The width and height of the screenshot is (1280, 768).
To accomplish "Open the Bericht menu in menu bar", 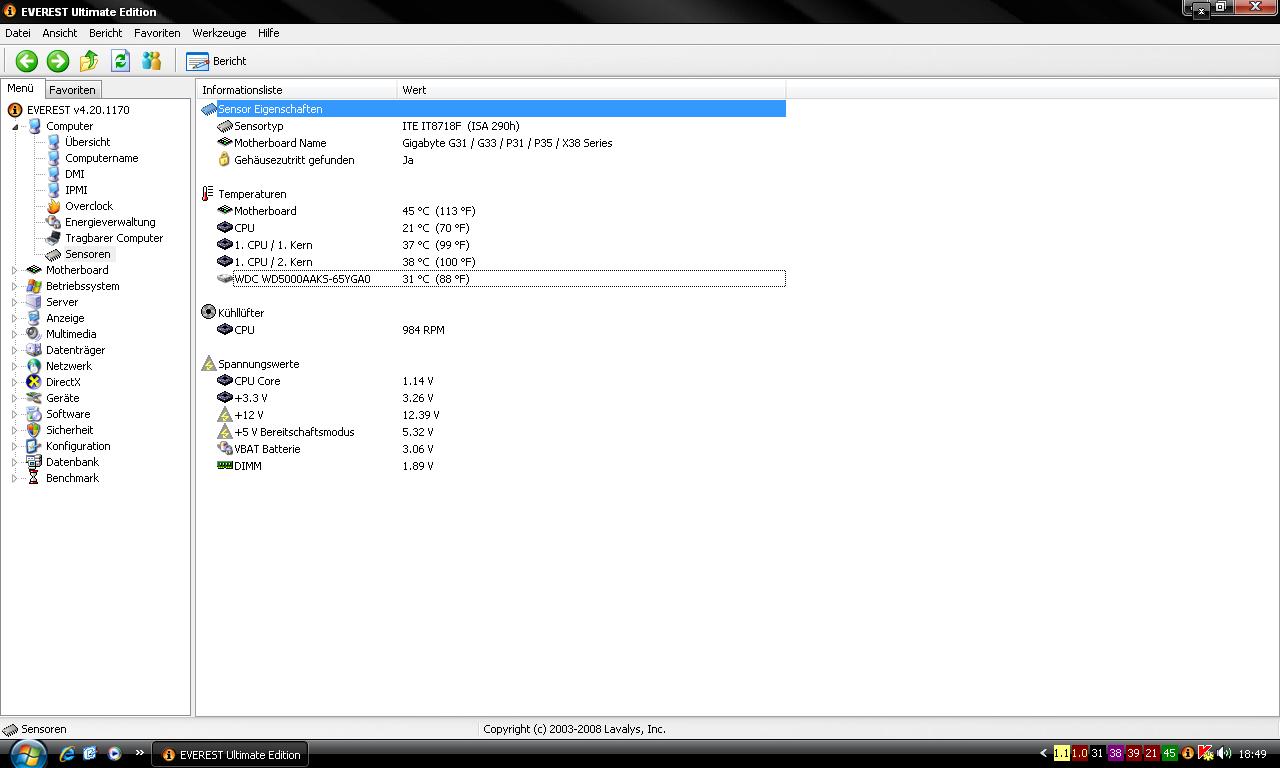I will coord(105,33).
